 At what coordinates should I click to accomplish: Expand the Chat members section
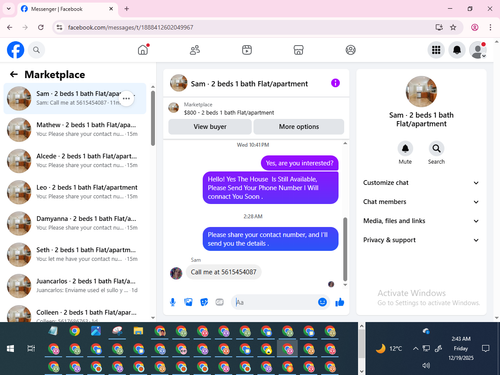coord(421,202)
